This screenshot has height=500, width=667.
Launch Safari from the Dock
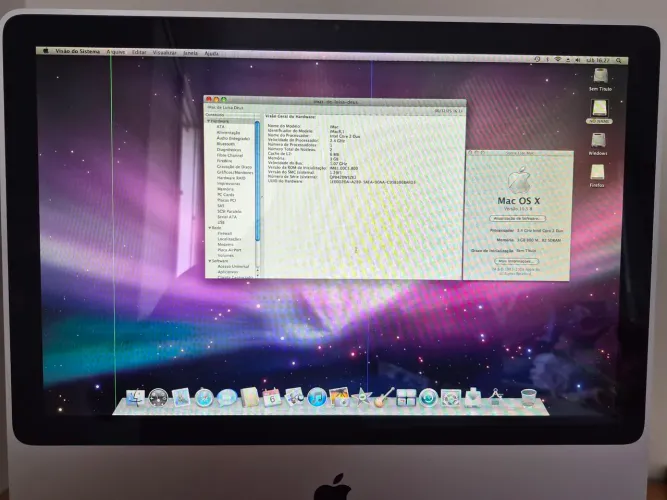(x=204, y=398)
